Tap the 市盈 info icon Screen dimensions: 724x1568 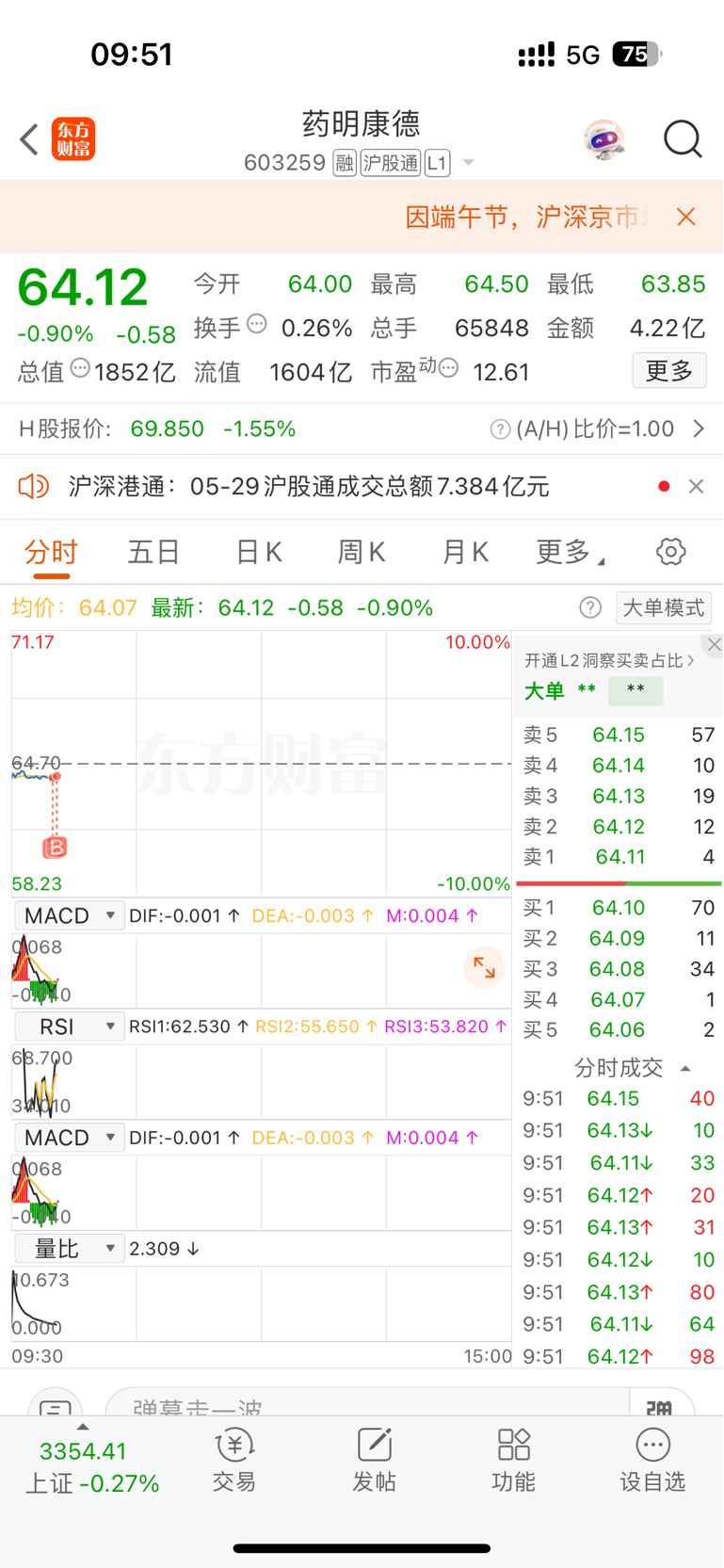[x=449, y=368]
